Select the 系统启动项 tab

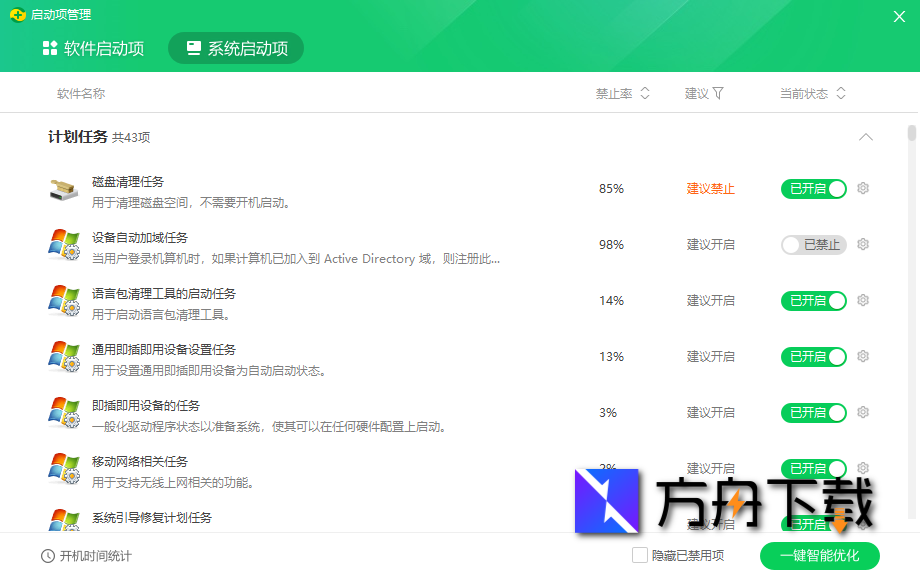(235, 47)
